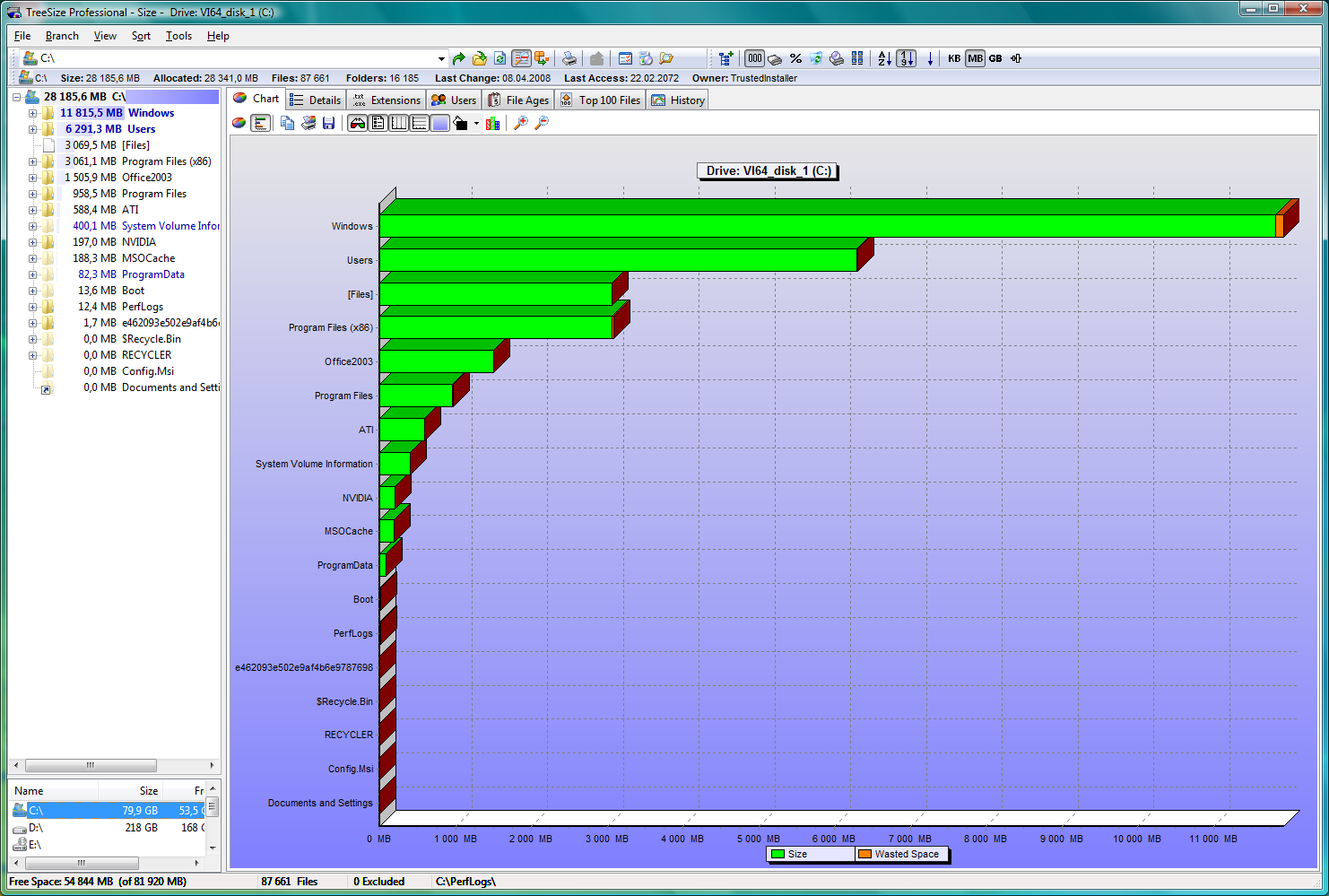Collapse the C:\ root tree node
1329x896 pixels.
[x=16, y=97]
